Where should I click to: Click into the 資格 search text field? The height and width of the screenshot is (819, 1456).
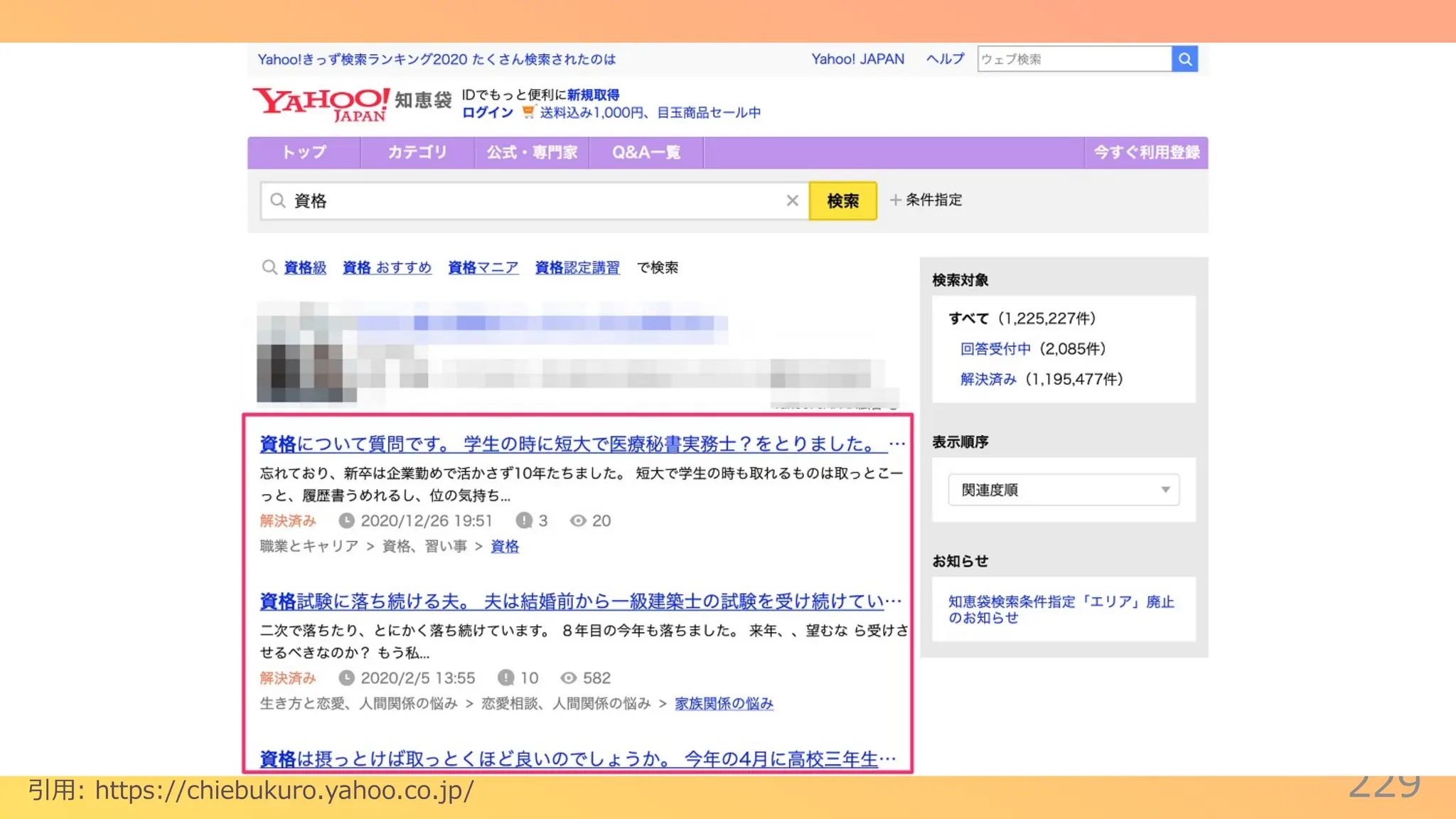pyautogui.click(x=535, y=200)
